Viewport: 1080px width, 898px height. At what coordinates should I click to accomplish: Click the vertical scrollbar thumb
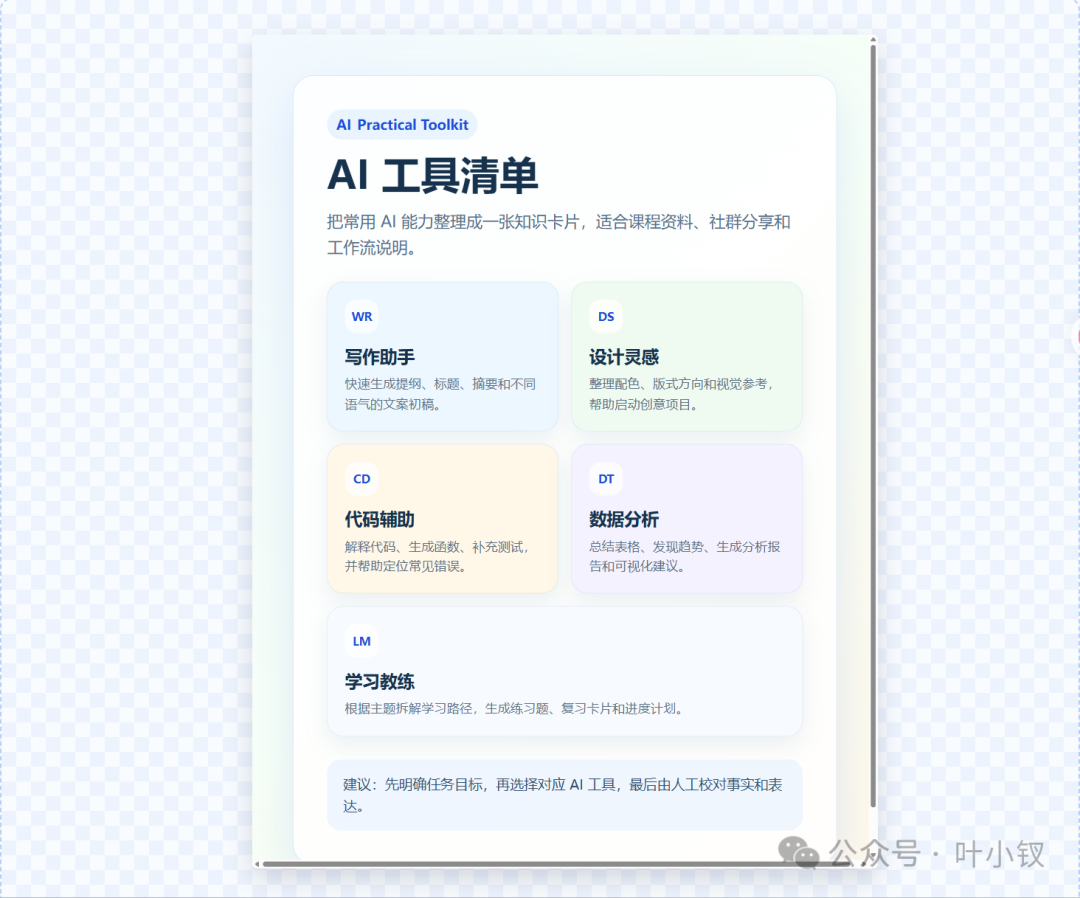pos(873,426)
